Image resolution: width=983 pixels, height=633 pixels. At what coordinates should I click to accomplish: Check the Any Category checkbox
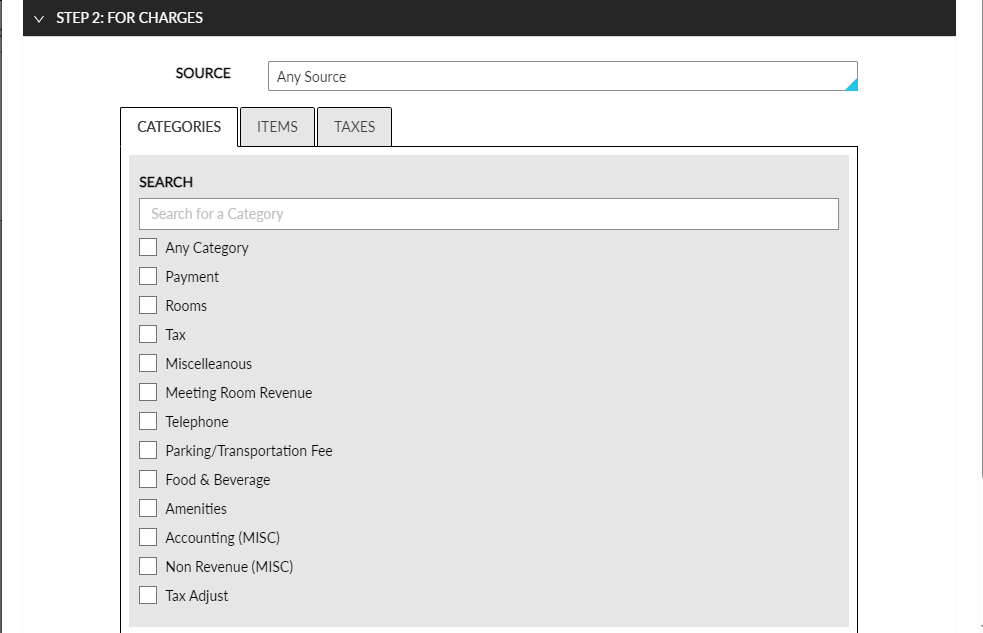point(148,247)
